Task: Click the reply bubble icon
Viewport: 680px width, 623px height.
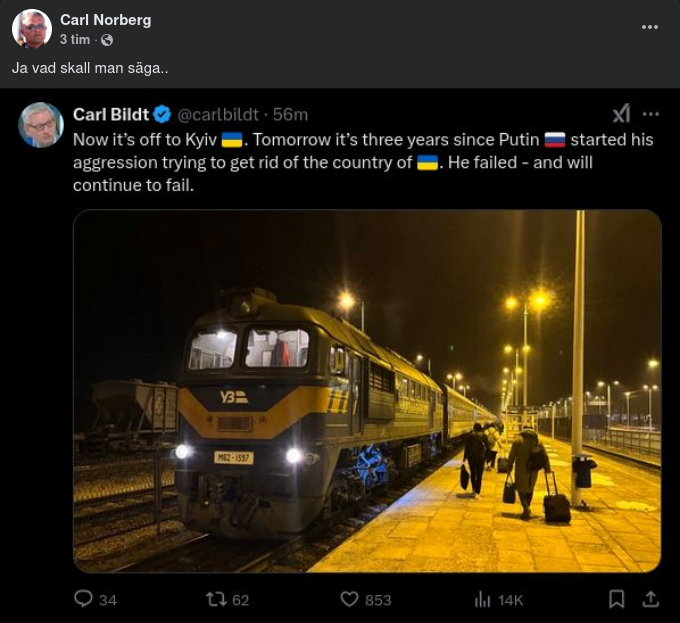Action: tap(84, 599)
